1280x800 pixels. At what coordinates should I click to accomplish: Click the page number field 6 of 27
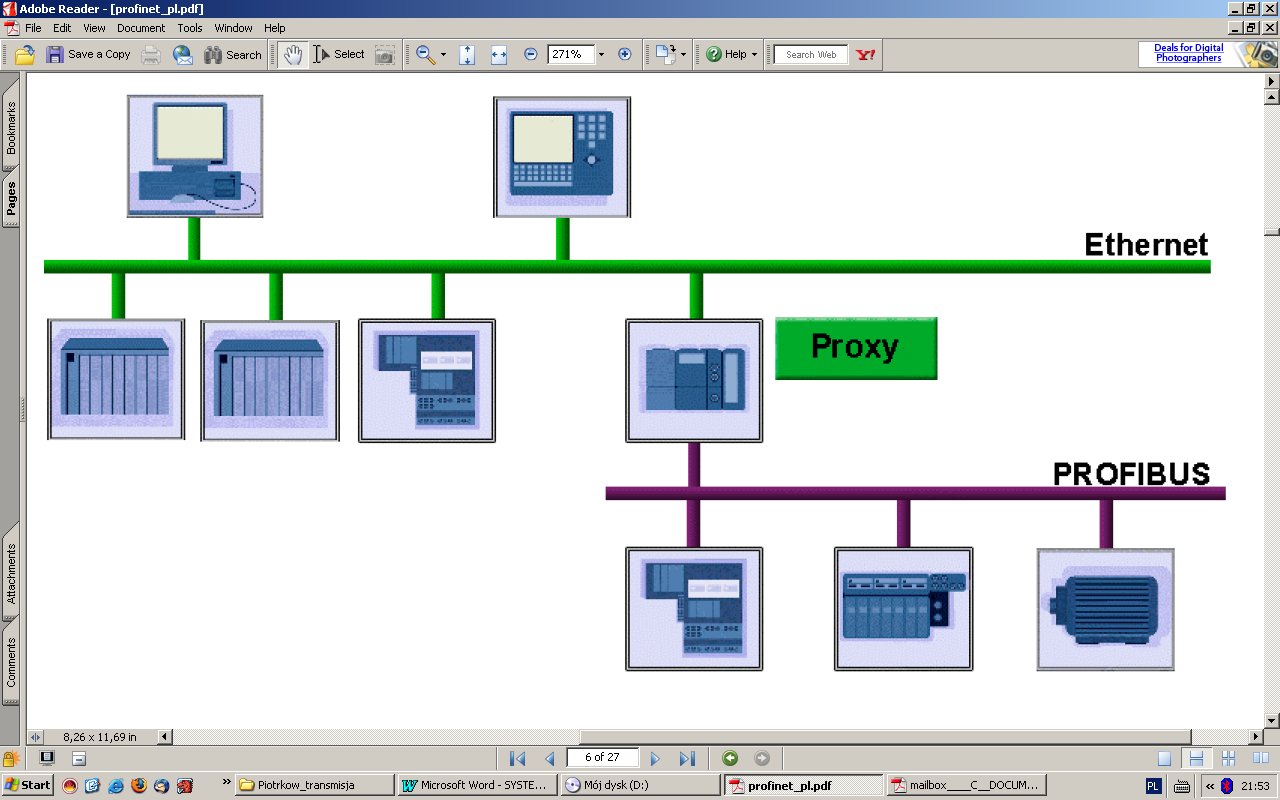pos(602,757)
